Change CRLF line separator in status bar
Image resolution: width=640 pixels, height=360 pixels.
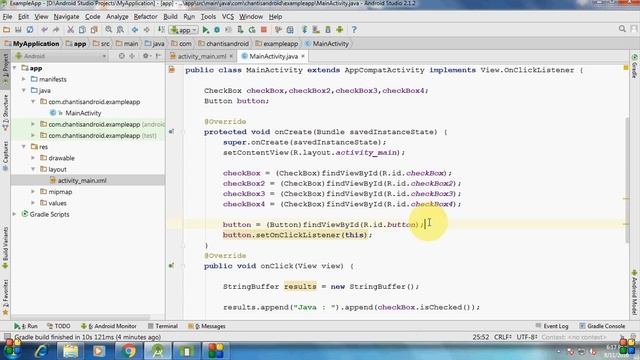(502, 337)
